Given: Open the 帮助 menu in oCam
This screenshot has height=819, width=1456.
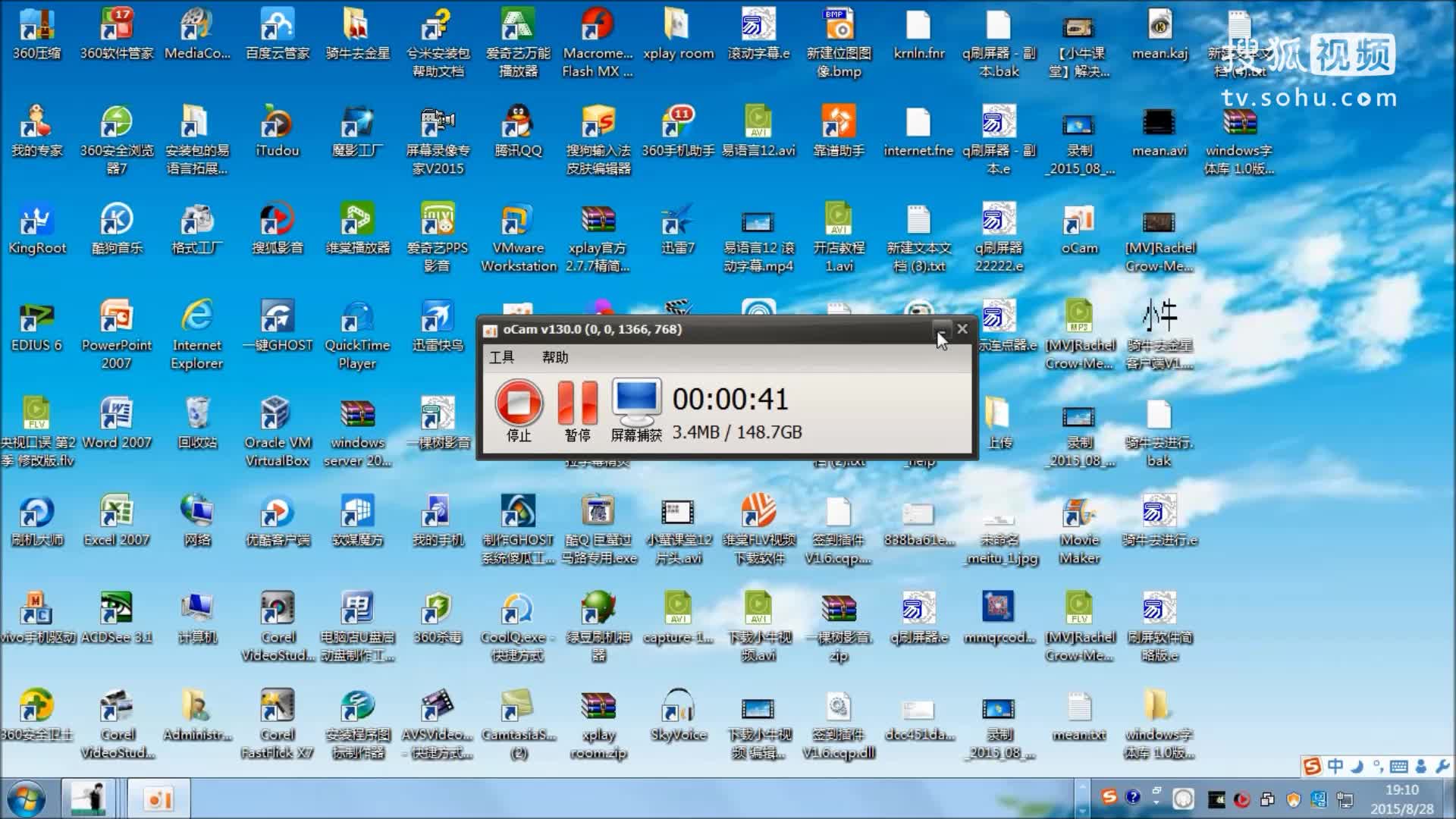Looking at the screenshot, I should tap(554, 357).
